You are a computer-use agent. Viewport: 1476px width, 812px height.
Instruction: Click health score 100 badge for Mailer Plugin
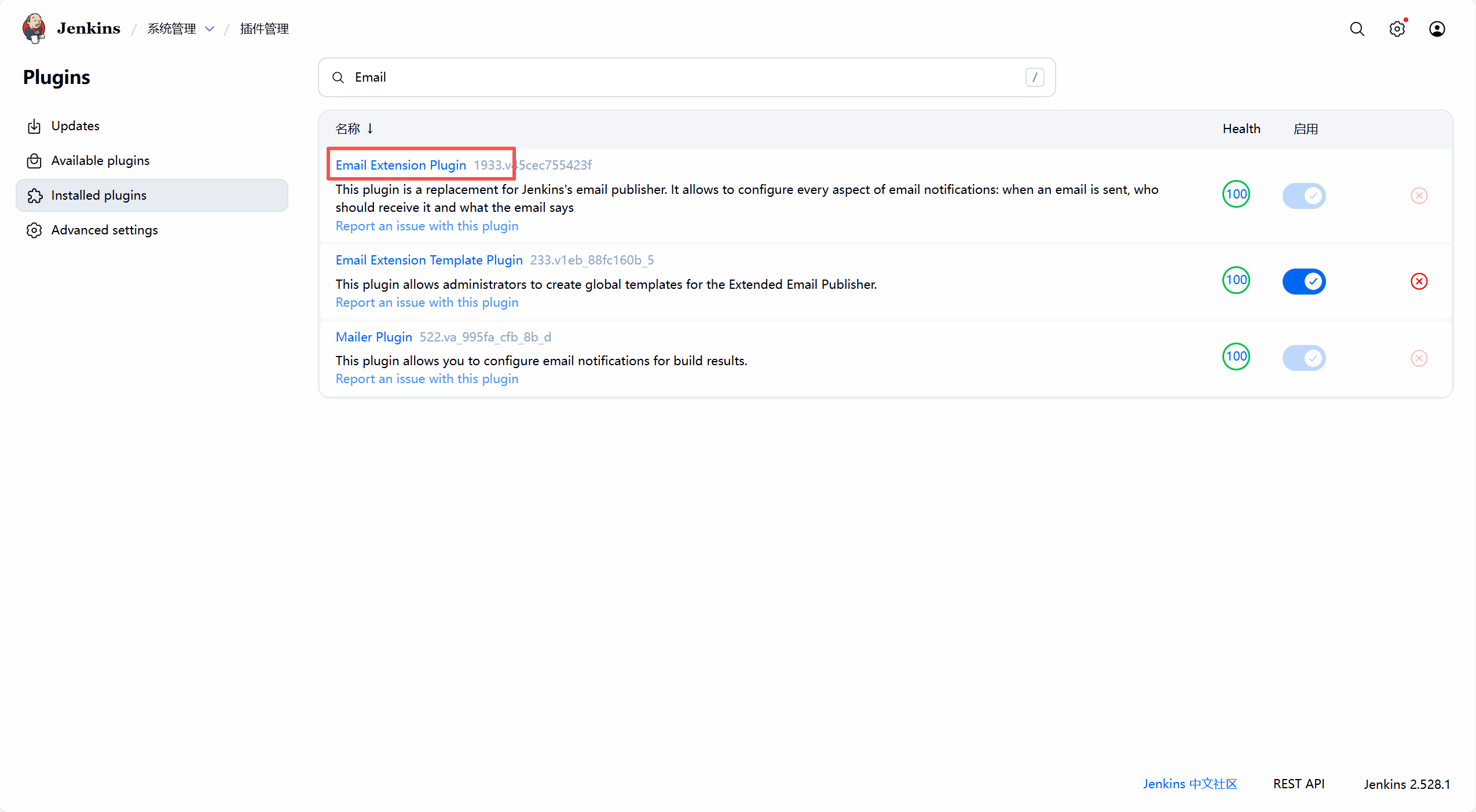[1236, 357]
